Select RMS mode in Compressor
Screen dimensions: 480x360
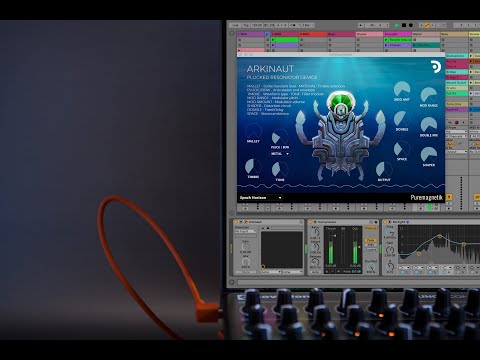pos(370,245)
